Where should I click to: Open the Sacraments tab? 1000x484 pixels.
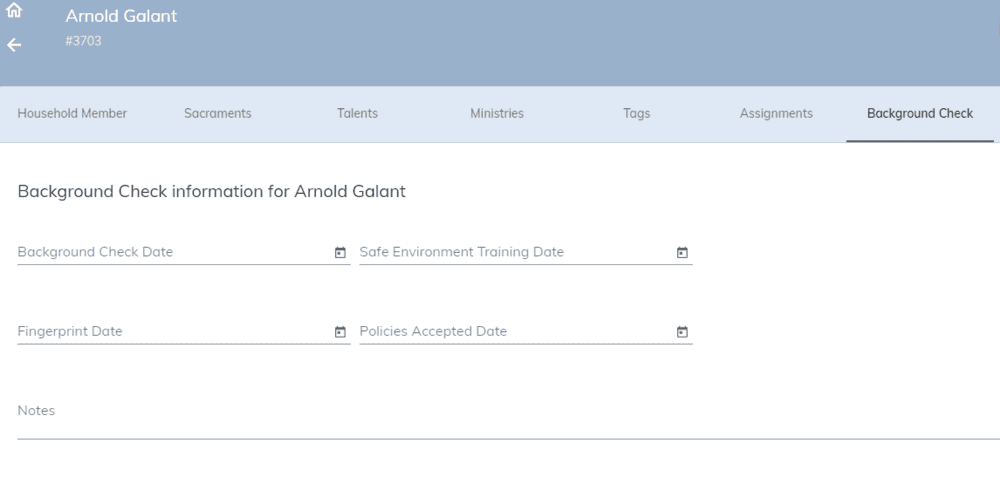217,114
